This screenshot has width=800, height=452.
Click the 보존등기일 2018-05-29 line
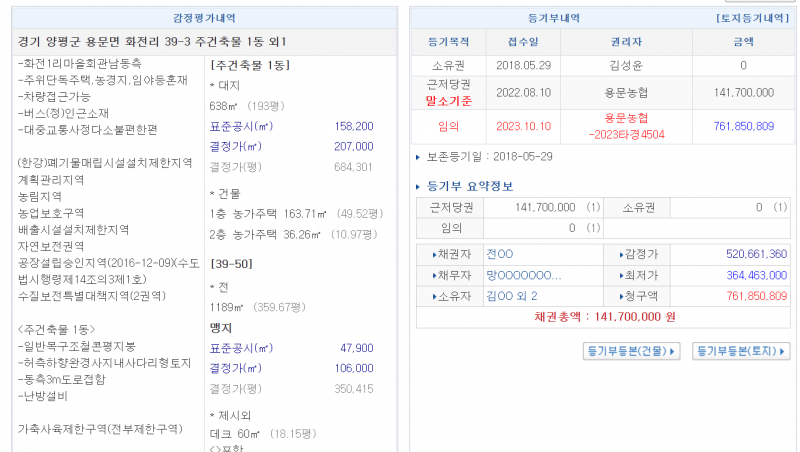[x=488, y=157]
